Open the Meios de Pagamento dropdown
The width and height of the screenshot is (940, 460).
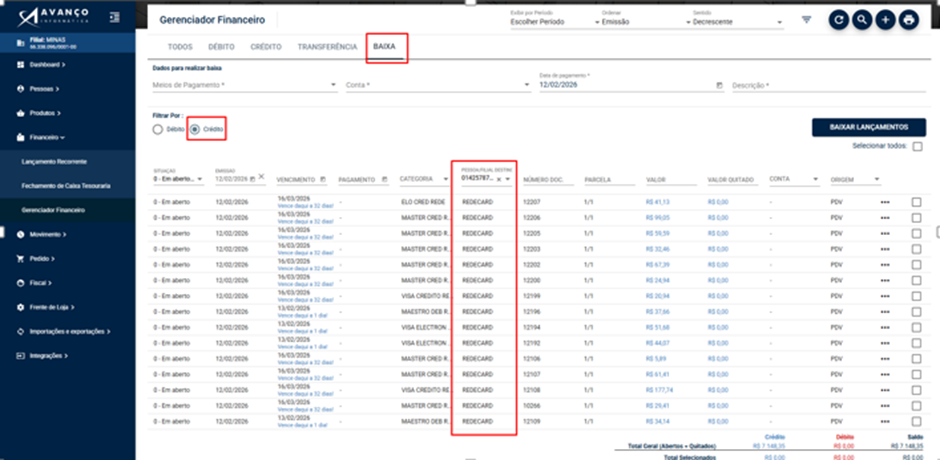coord(245,86)
